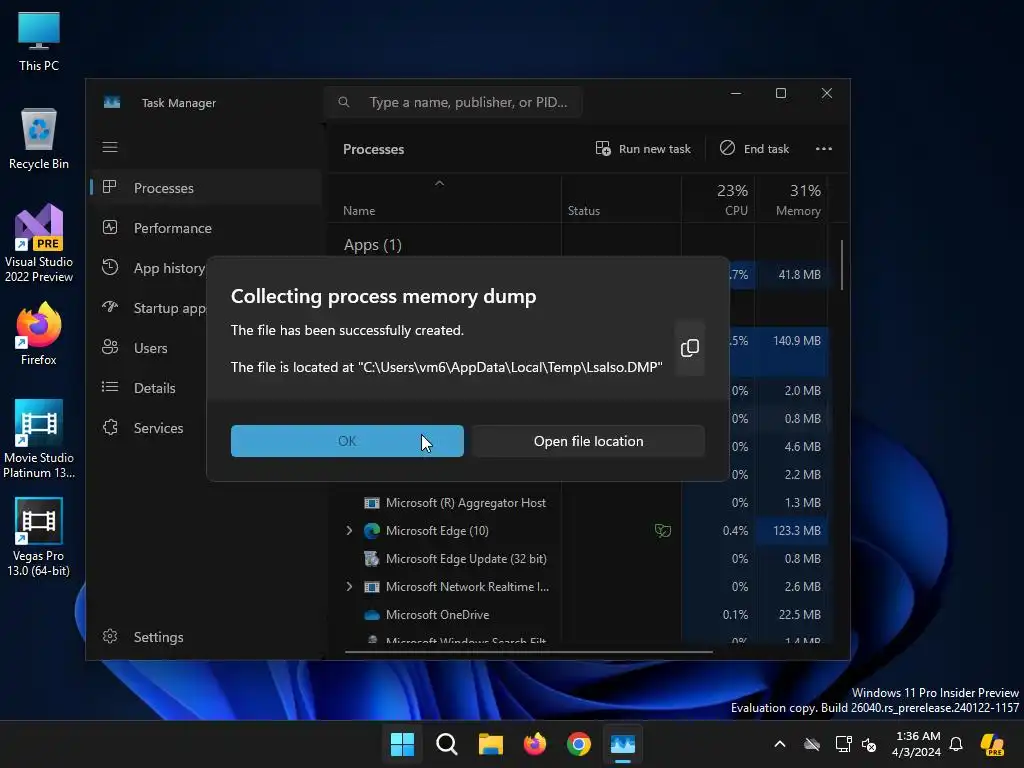The height and width of the screenshot is (768, 1024).
Task: Open the clock showing 1:36 AM
Action: [x=916, y=744]
